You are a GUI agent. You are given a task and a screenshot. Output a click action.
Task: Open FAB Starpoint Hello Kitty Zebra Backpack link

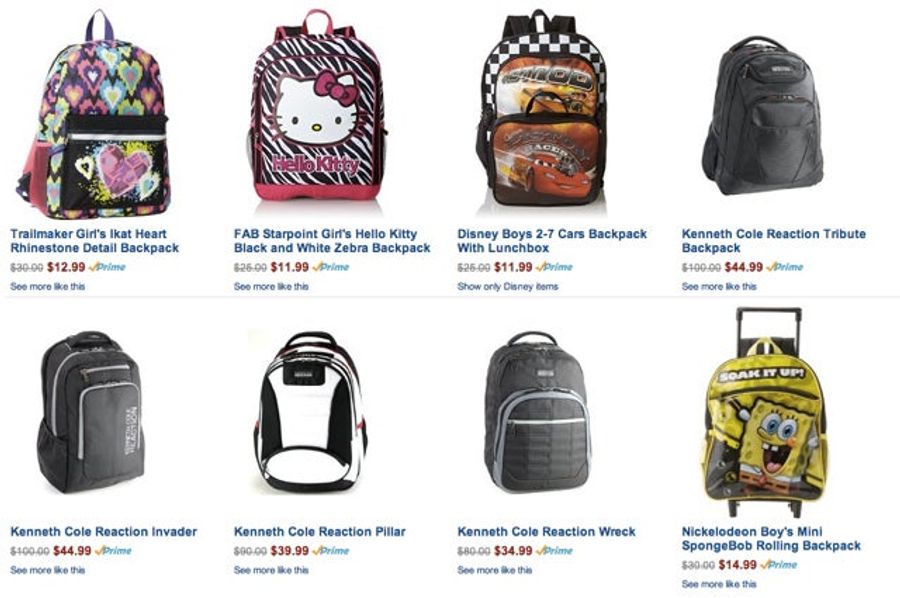click(x=332, y=241)
